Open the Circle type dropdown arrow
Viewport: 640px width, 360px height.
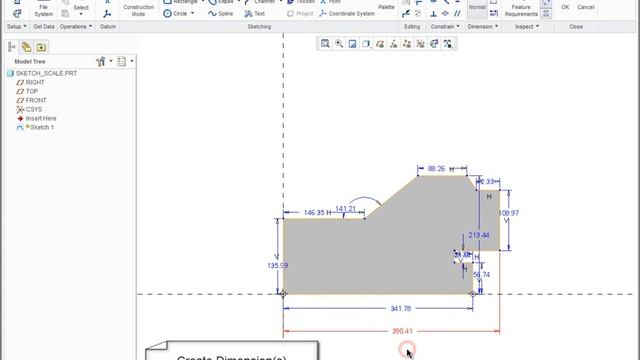pyautogui.click(x=193, y=13)
